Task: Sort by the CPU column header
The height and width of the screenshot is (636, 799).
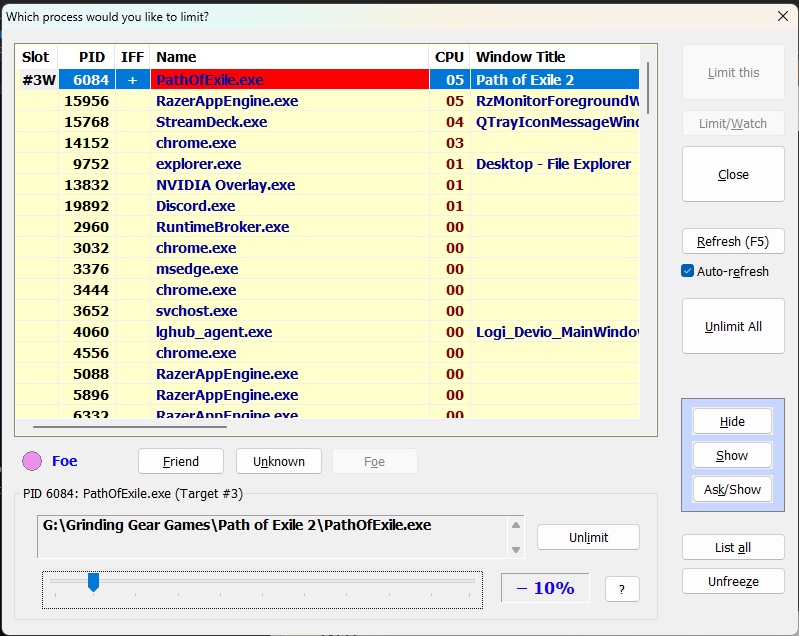Action: pos(449,57)
